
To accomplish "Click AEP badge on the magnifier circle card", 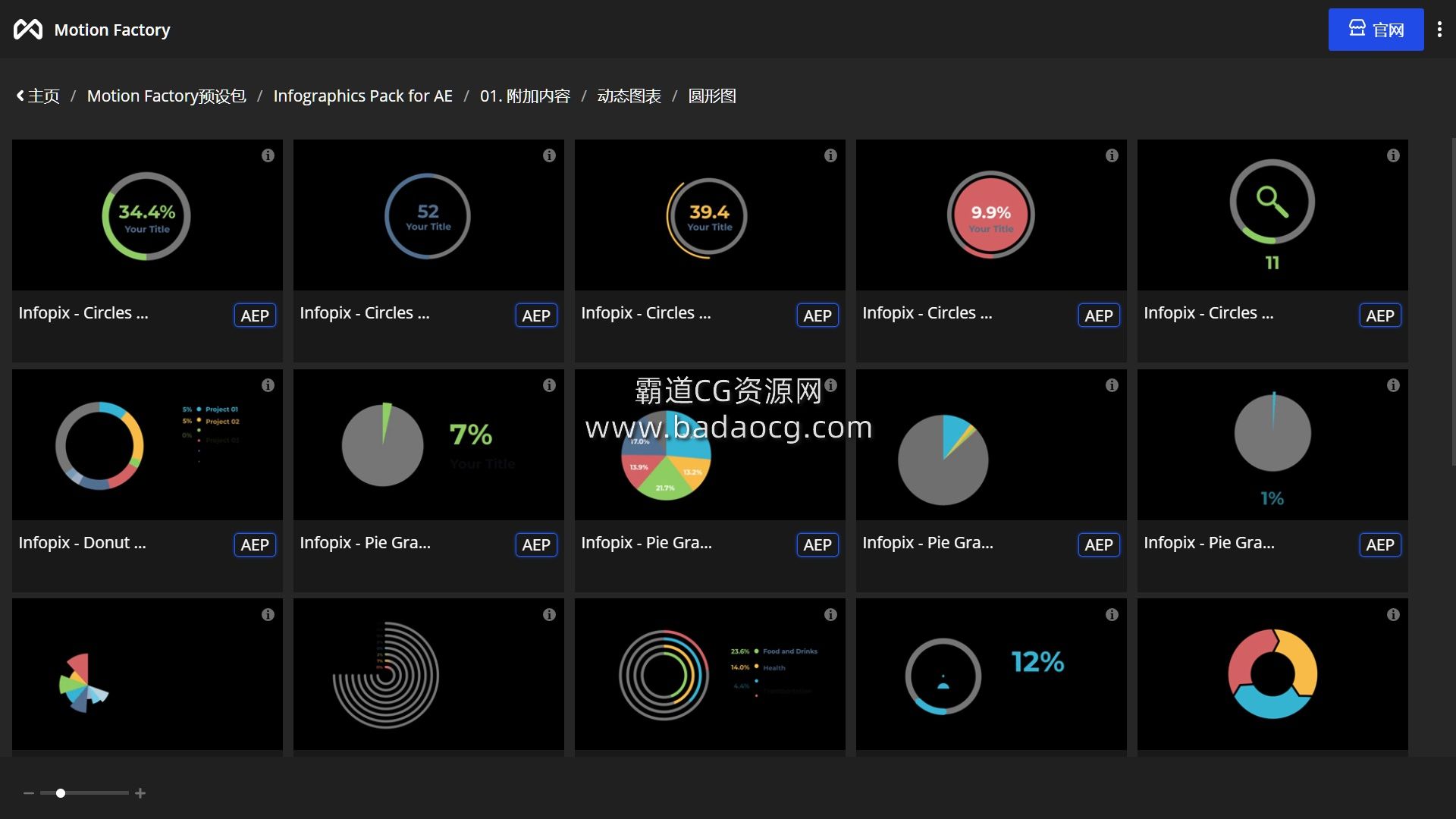I will [x=1380, y=315].
